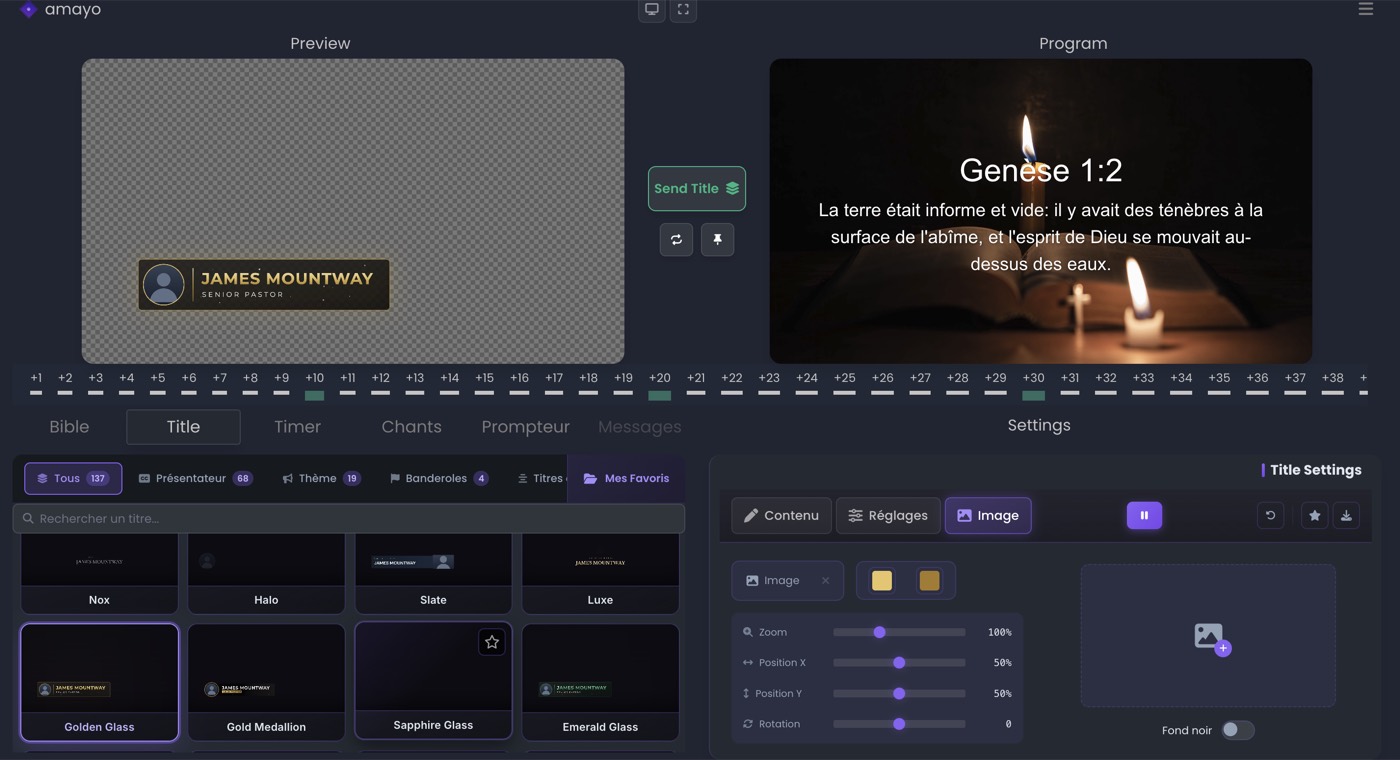The height and width of the screenshot is (760, 1400).
Task: Filter titles by Tous category
Action: coord(73,478)
